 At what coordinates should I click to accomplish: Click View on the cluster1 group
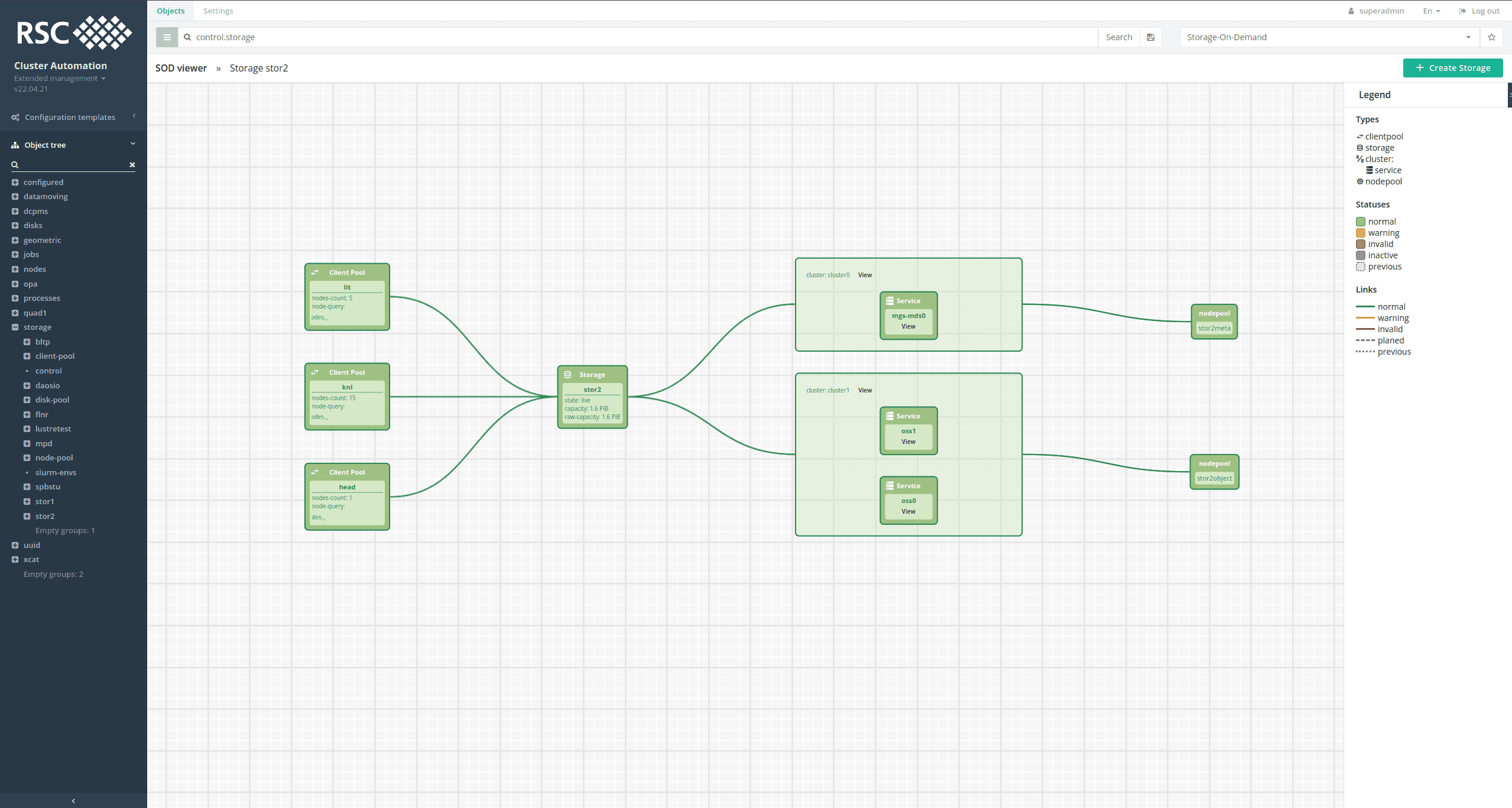pyautogui.click(x=864, y=390)
